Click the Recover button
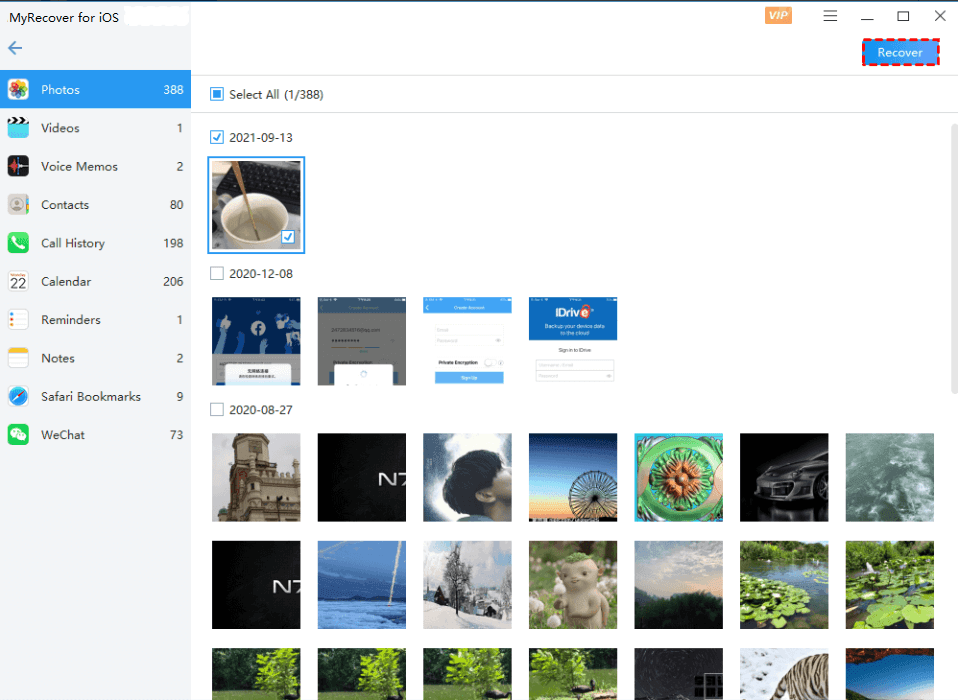Viewport: 958px width, 700px height. (900, 53)
